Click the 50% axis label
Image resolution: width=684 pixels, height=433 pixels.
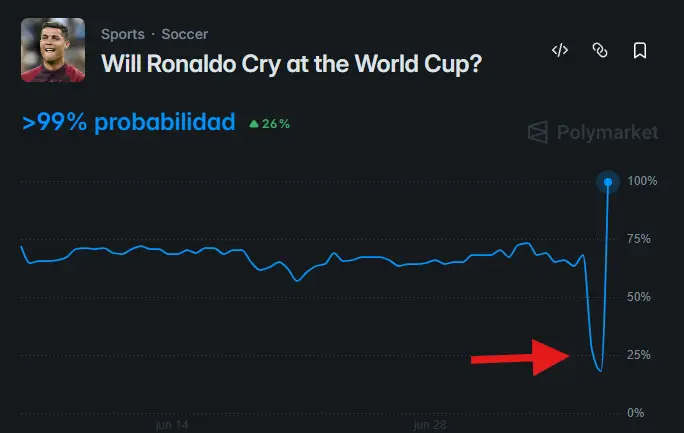[639, 297]
